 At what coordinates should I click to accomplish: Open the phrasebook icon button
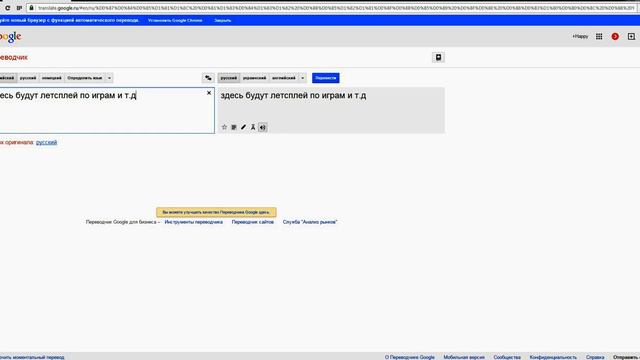[x=438, y=57]
